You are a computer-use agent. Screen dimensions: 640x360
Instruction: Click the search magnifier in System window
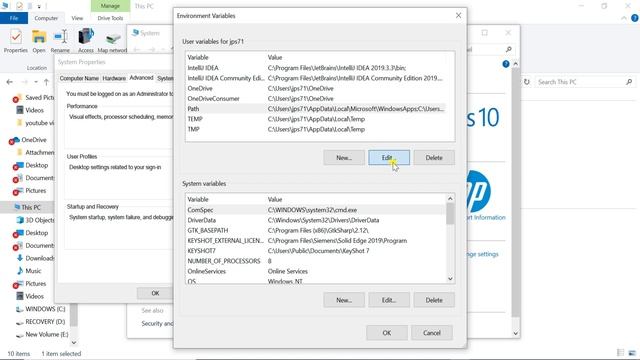[509, 49]
